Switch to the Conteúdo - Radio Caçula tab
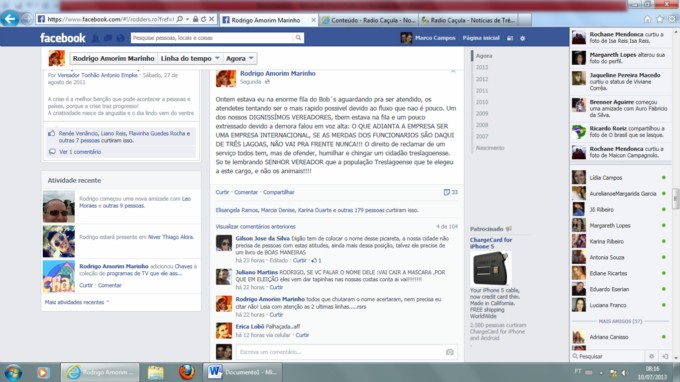The image size is (680, 382). tap(369, 20)
